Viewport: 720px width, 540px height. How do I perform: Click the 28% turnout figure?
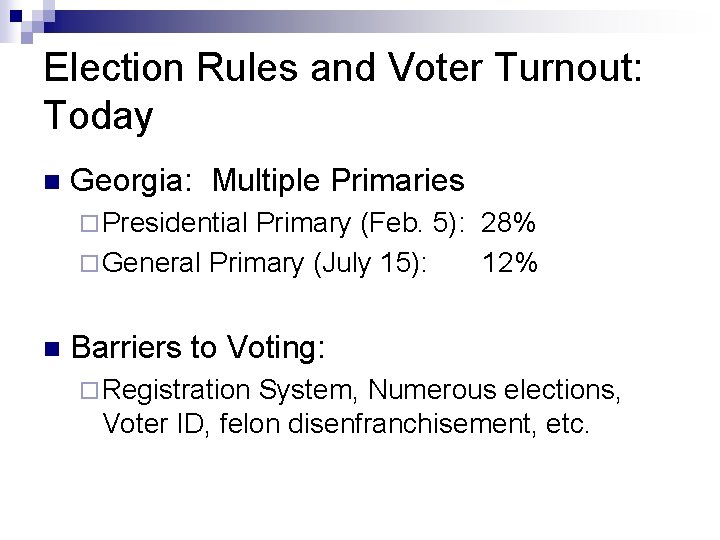click(512, 223)
